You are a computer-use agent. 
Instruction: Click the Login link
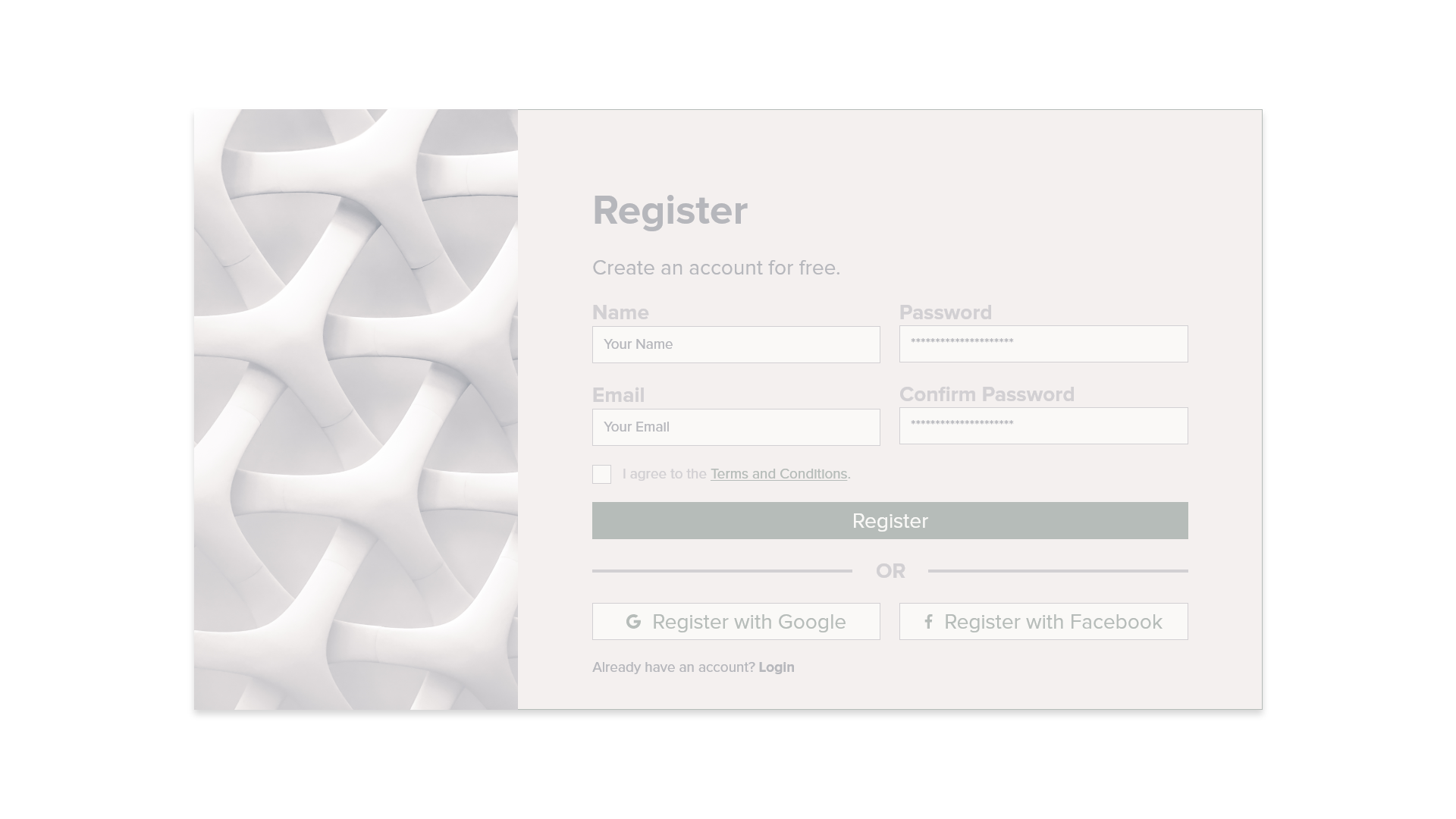coord(776,667)
